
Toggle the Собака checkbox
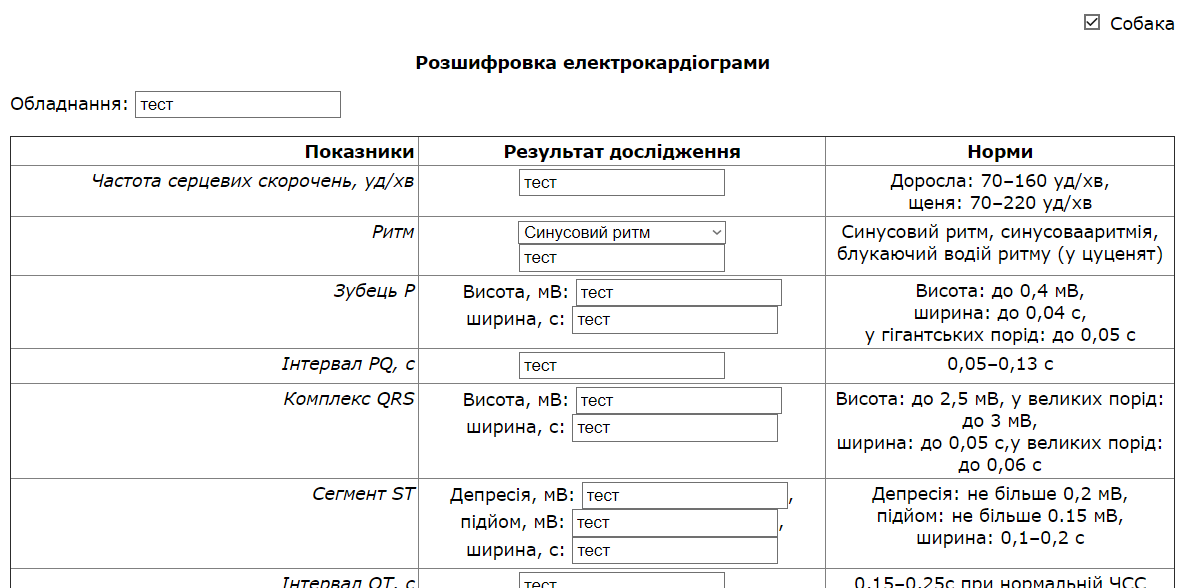[x=1092, y=22]
